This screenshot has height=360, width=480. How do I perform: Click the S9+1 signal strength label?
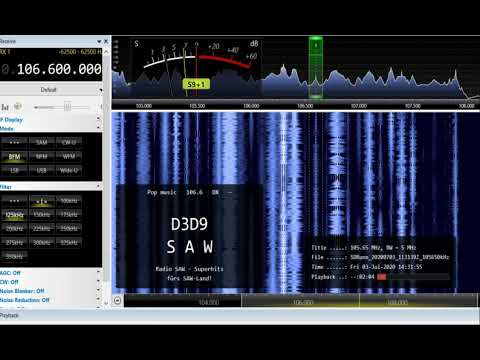(196, 84)
